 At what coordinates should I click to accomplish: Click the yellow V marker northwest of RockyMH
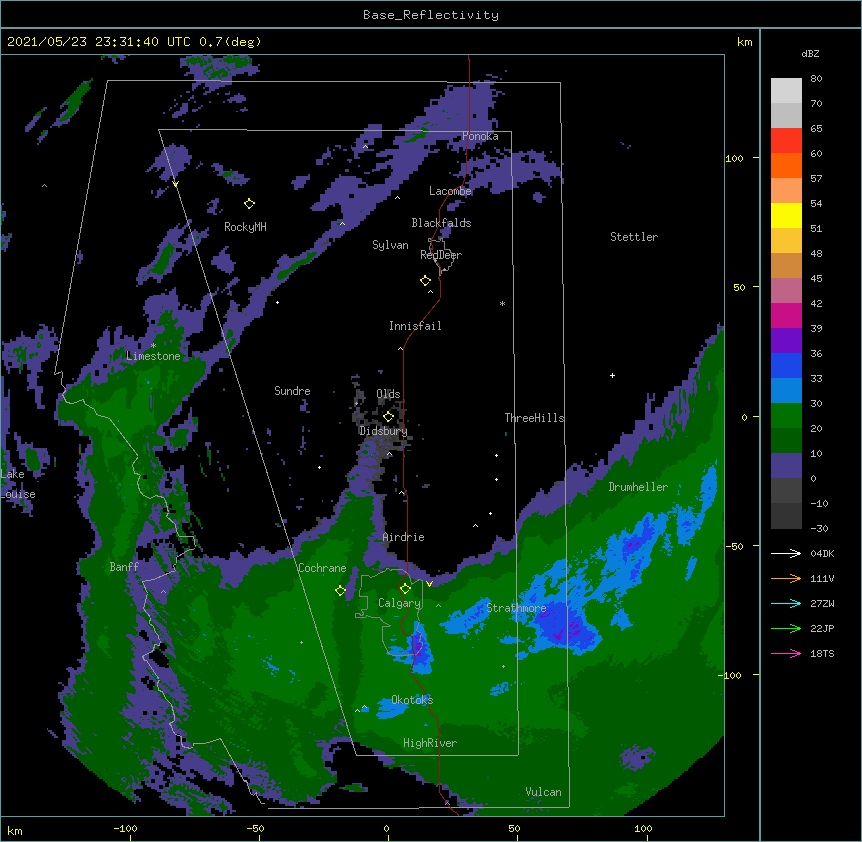[175, 184]
